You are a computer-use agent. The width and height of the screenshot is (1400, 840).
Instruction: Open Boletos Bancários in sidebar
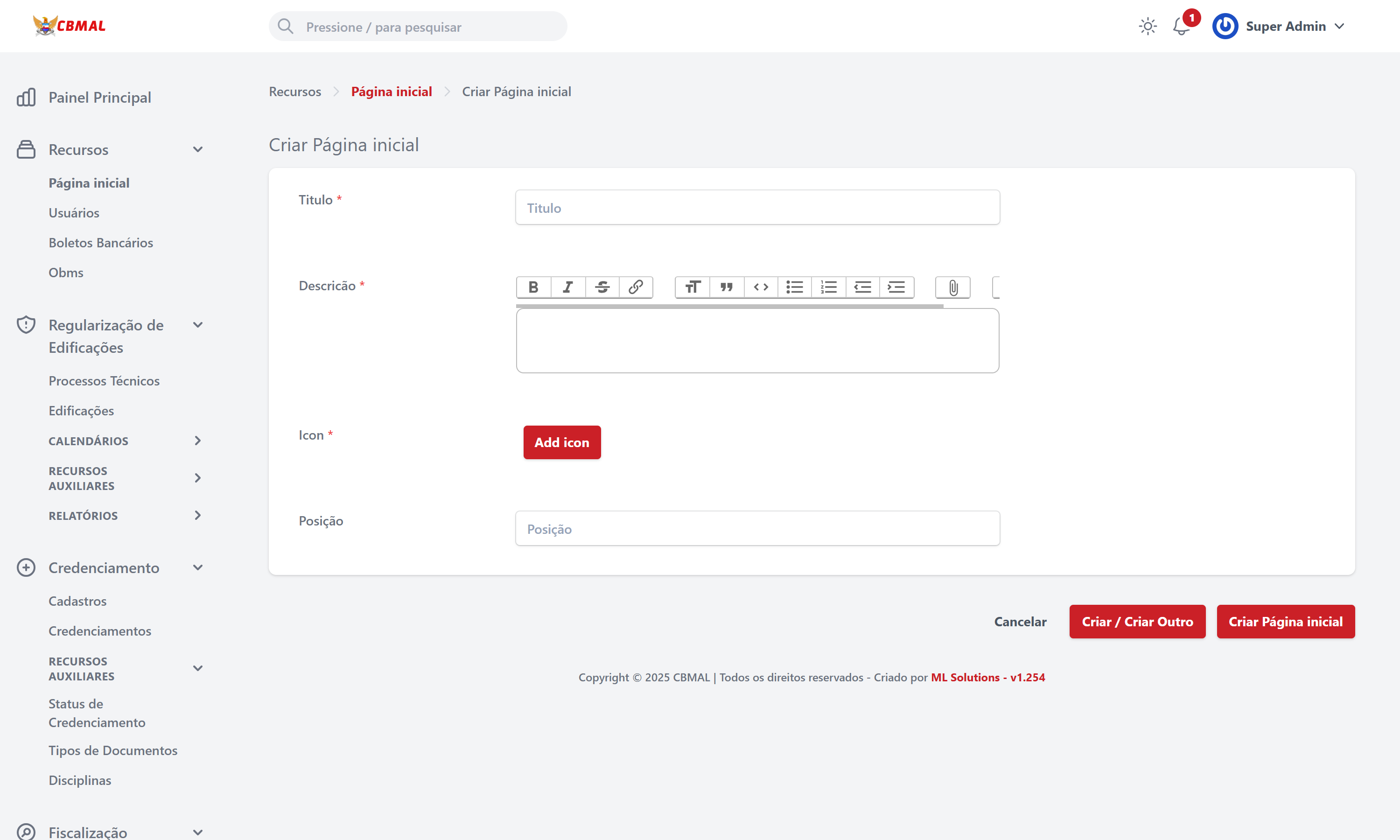(x=101, y=243)
